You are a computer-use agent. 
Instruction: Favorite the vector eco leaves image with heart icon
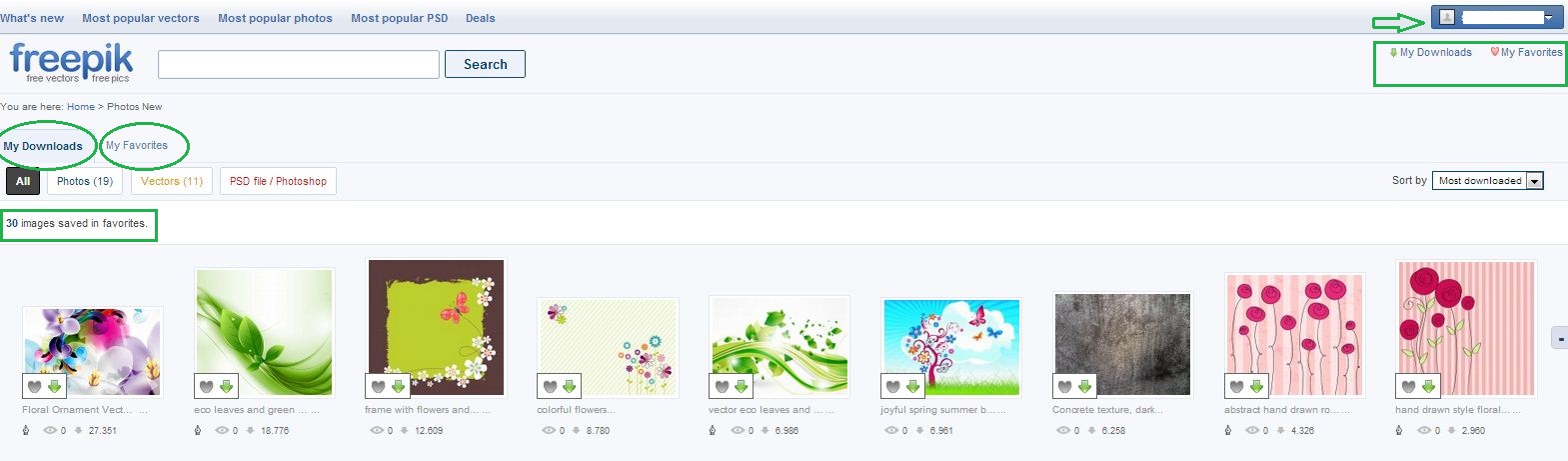tap(722, 386)
